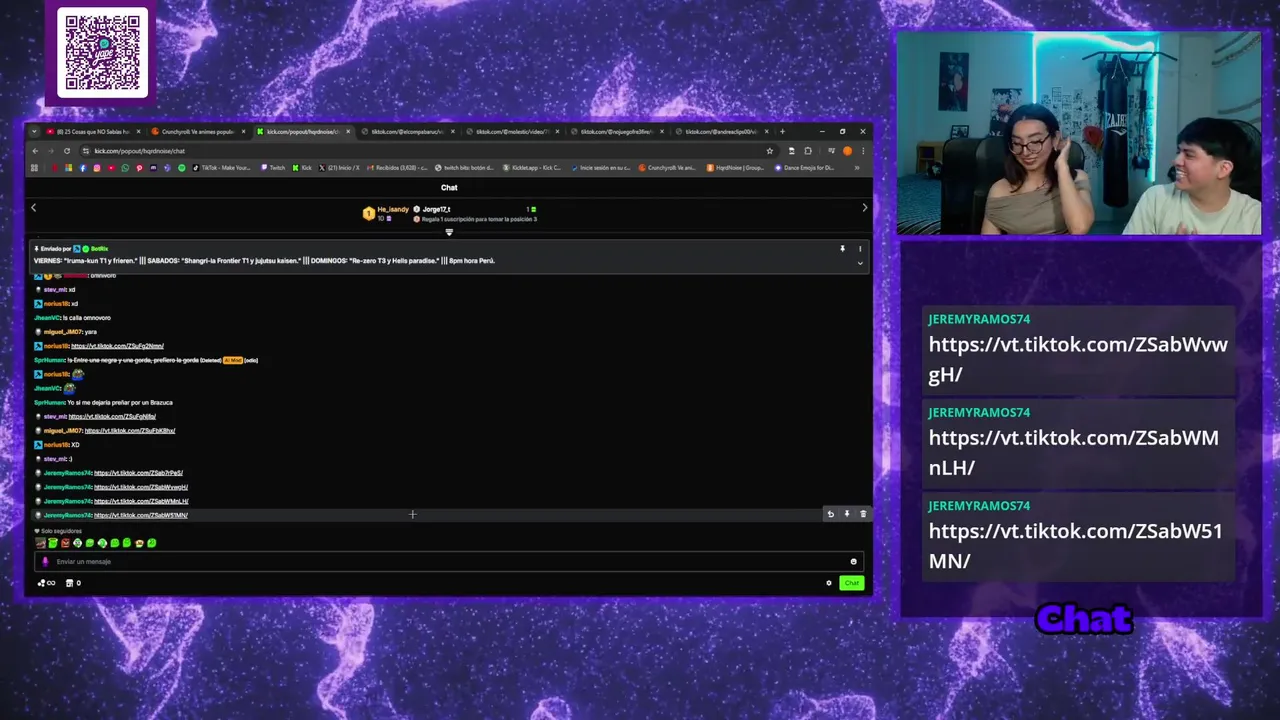Delete the hovered message with trash icon

coord(863,514)
